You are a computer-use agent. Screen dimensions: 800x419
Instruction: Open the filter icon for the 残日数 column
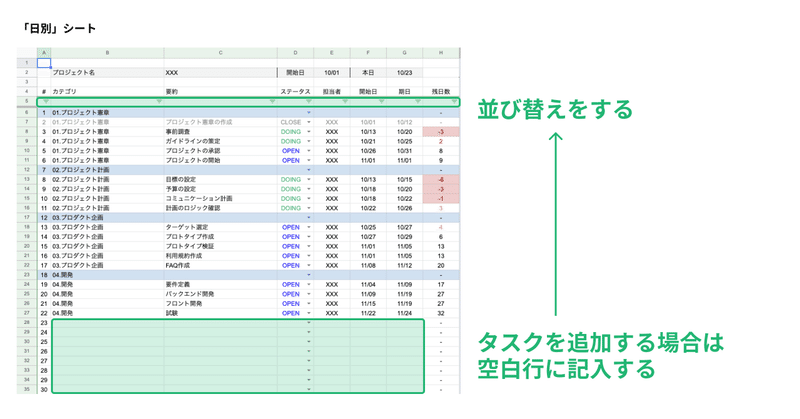(x=454, y=102)
